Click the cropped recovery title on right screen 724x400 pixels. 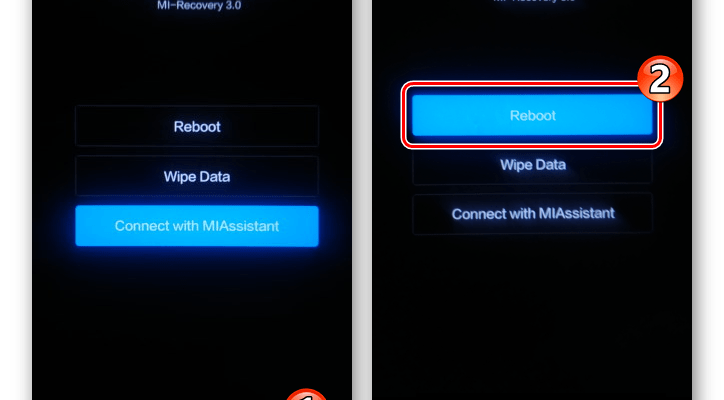534,1
